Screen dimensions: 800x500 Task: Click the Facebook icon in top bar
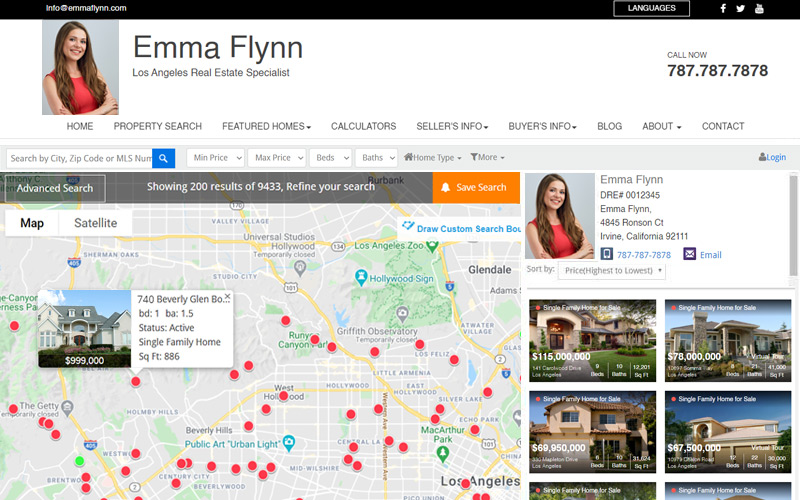(723, 9)
